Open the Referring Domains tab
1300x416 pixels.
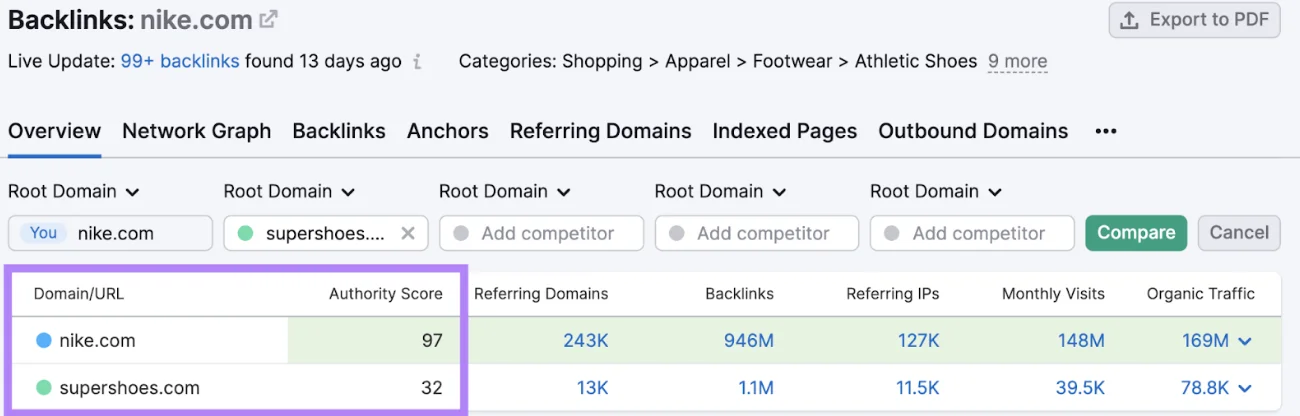(x=600, y=131)
